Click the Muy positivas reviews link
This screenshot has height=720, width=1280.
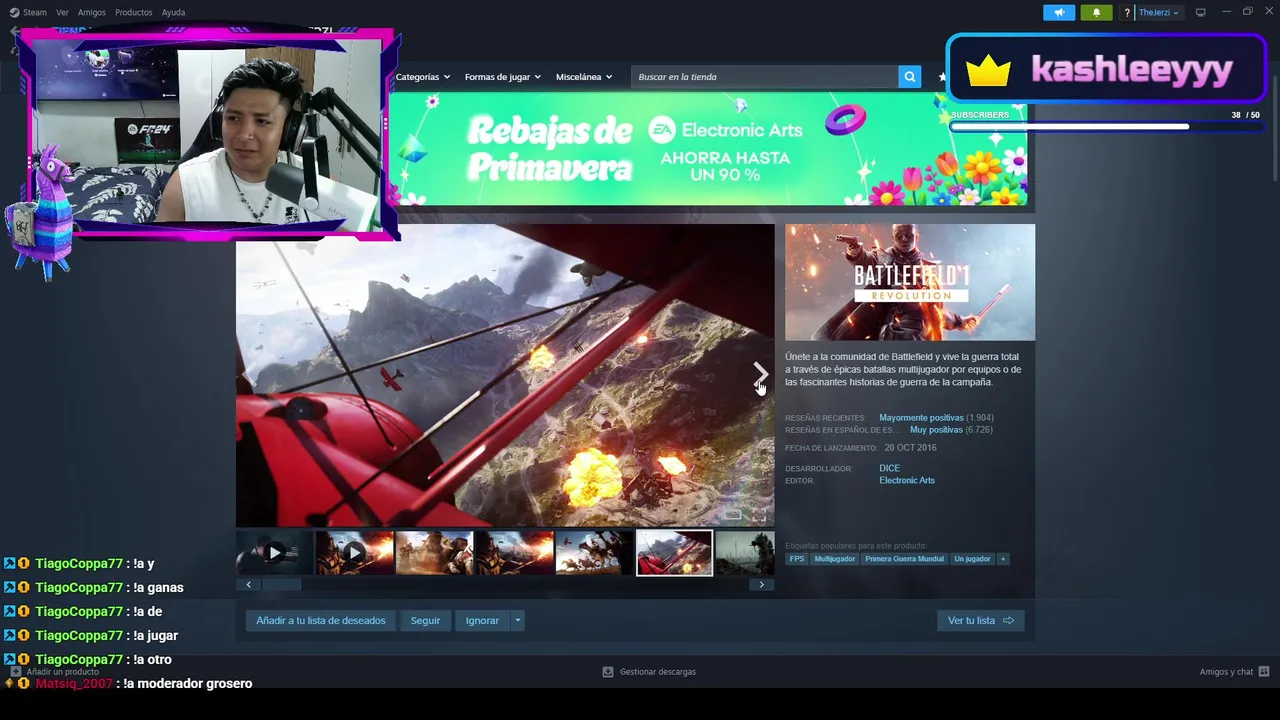click(x=936, y=429)
